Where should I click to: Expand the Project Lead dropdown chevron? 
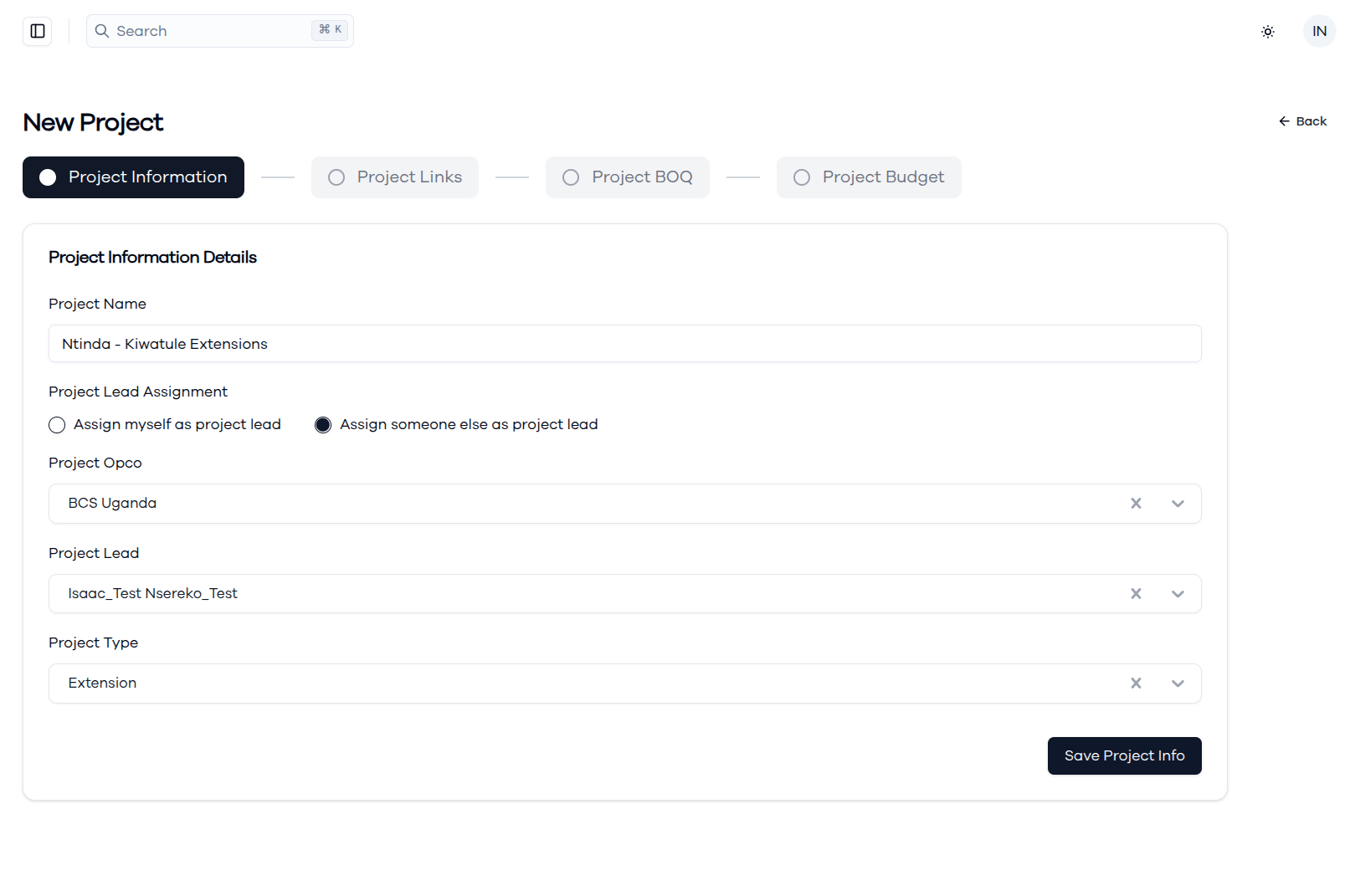click(x=1178, y=594)
